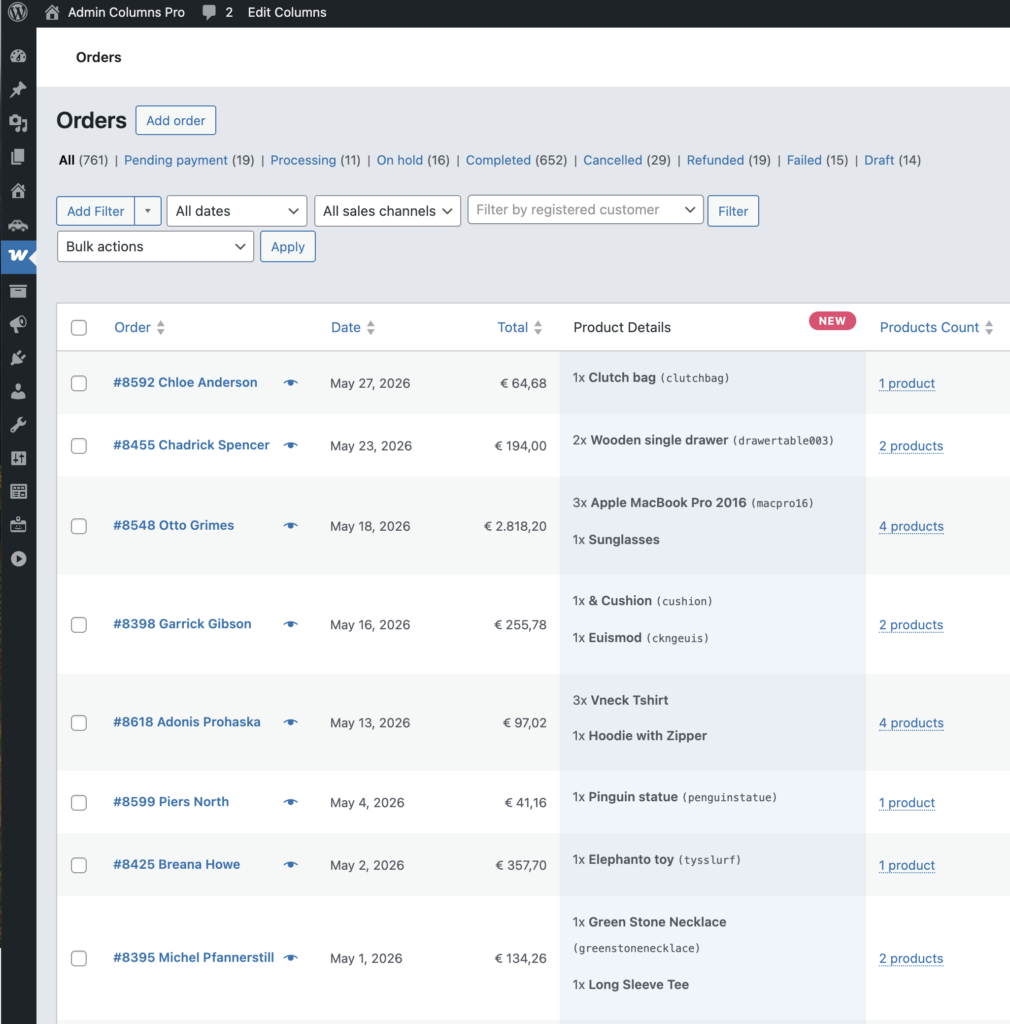This screenshot has width=1010, height=1024.
Task: Open the All sales channels dropdown
Action: 387,211
